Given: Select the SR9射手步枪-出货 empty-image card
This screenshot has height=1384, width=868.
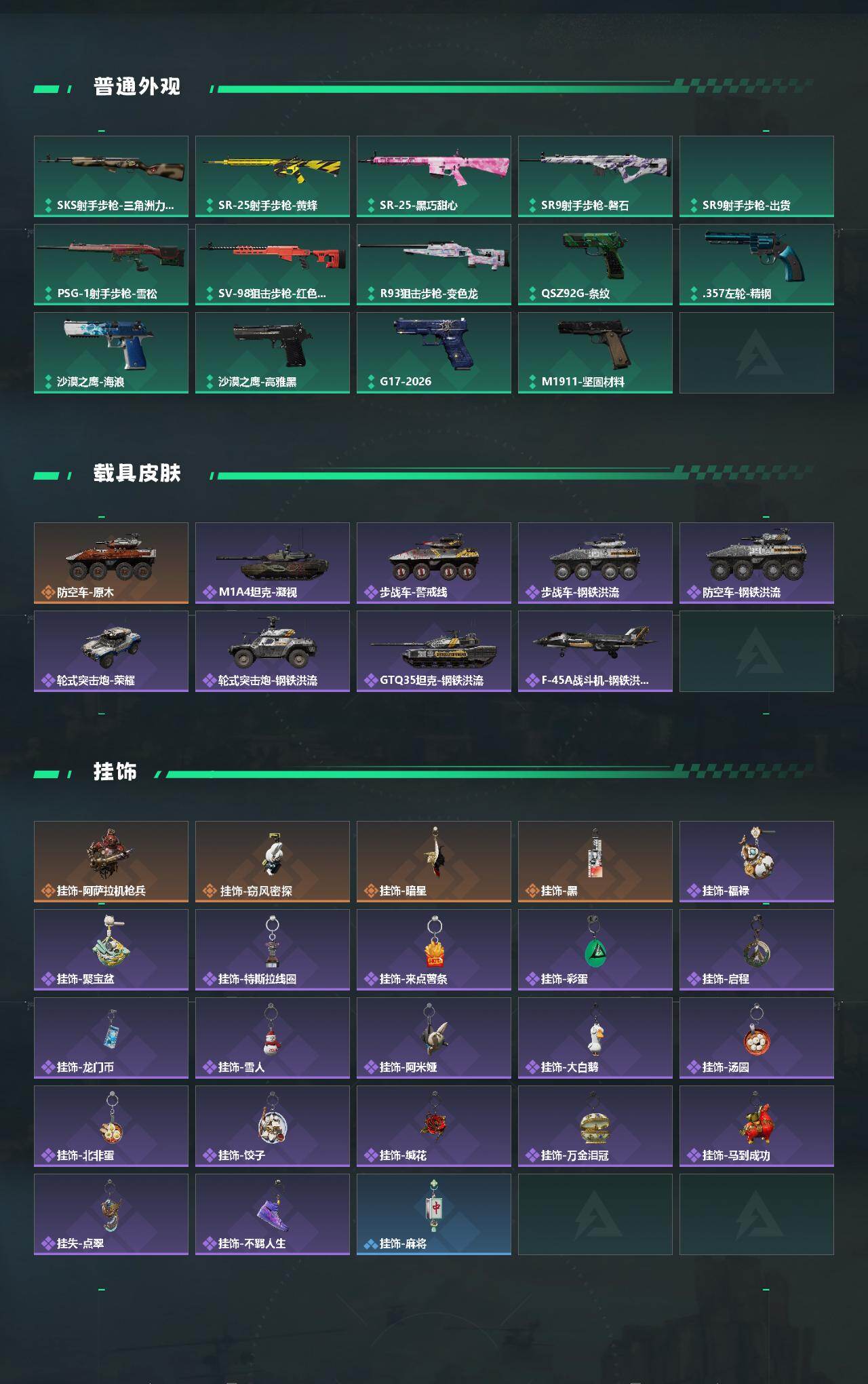Looking at the screenshot, I should 757,176.
